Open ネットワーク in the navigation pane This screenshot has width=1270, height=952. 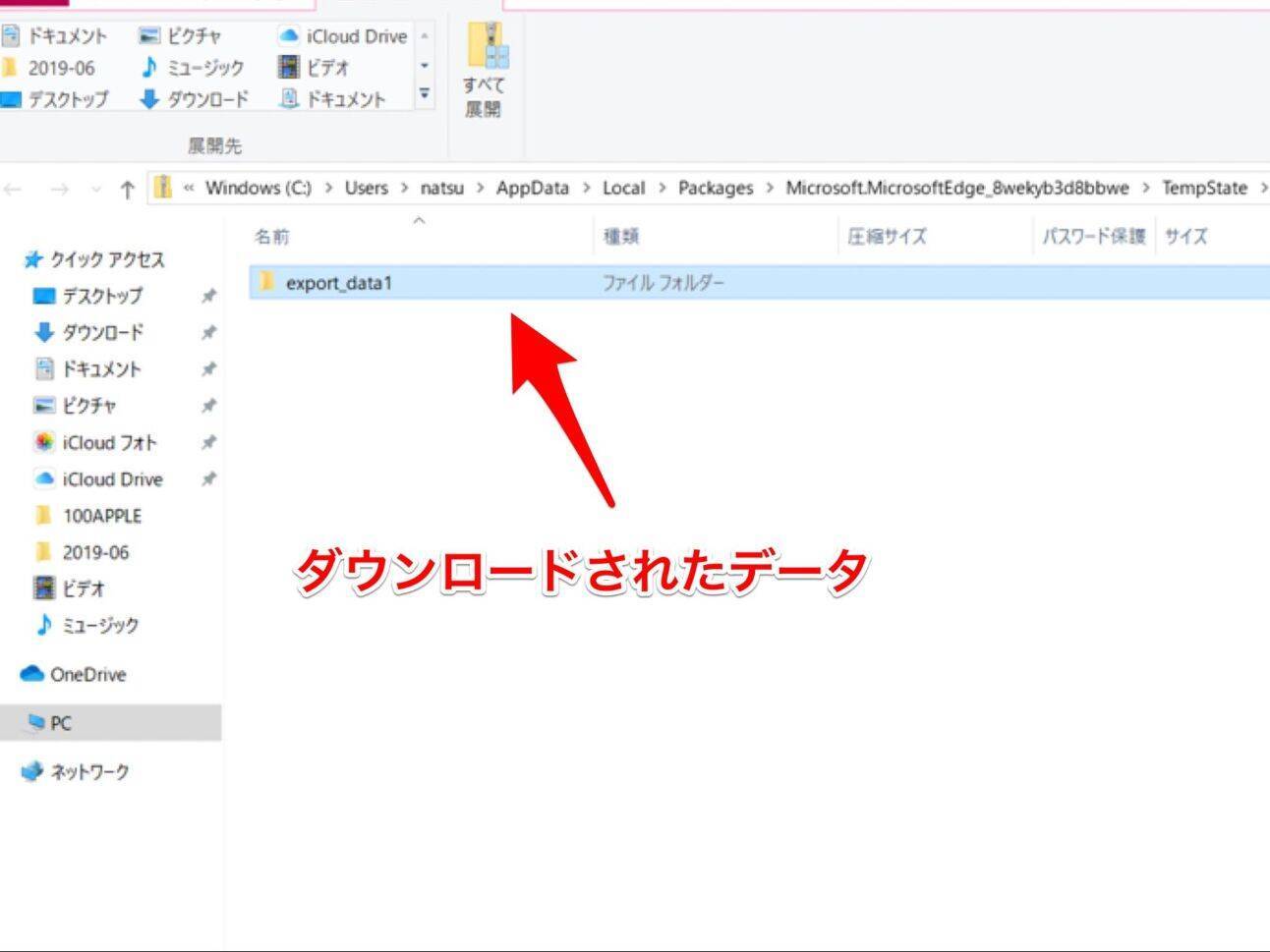tap(88, 772)
